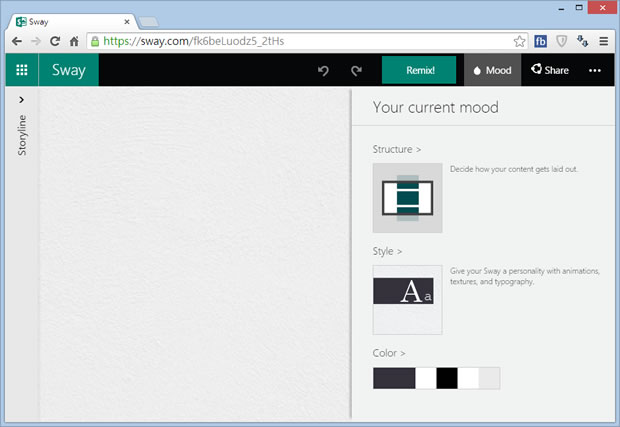Minimize the browser window
This screenshot has height=427, width=620.
[x=561, y=9]
